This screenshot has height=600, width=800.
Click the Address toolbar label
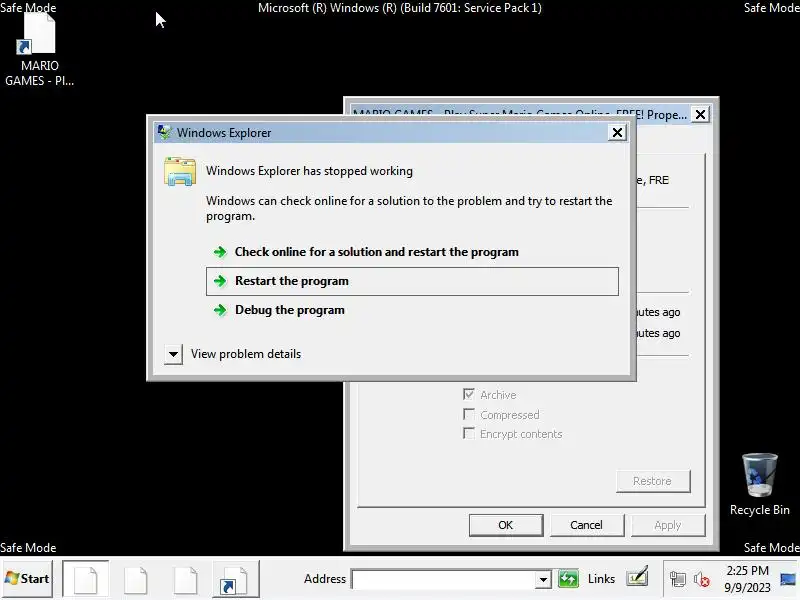tap(324, 579)
